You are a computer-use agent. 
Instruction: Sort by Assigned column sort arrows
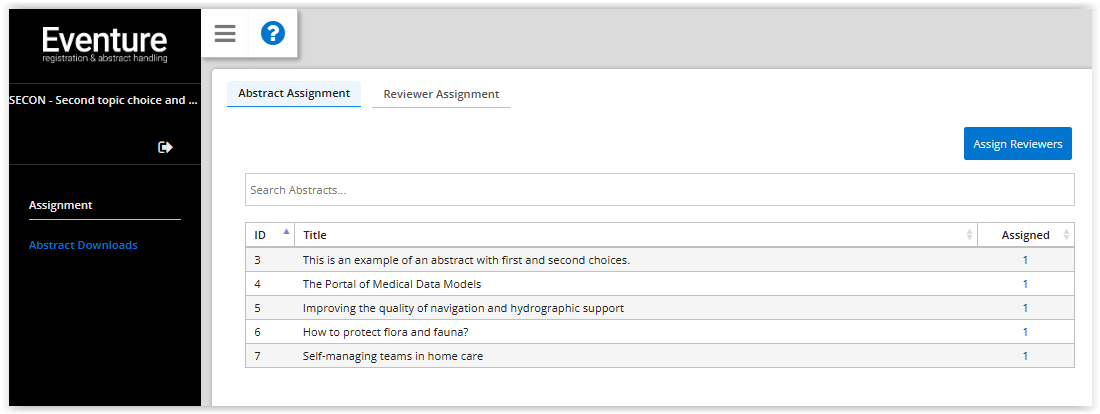tap(1066, 235)
